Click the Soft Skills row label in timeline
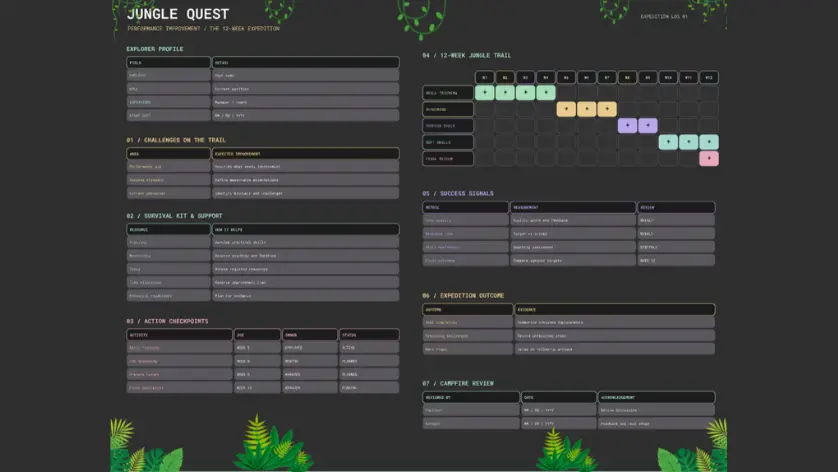 (x=448, y=142)
